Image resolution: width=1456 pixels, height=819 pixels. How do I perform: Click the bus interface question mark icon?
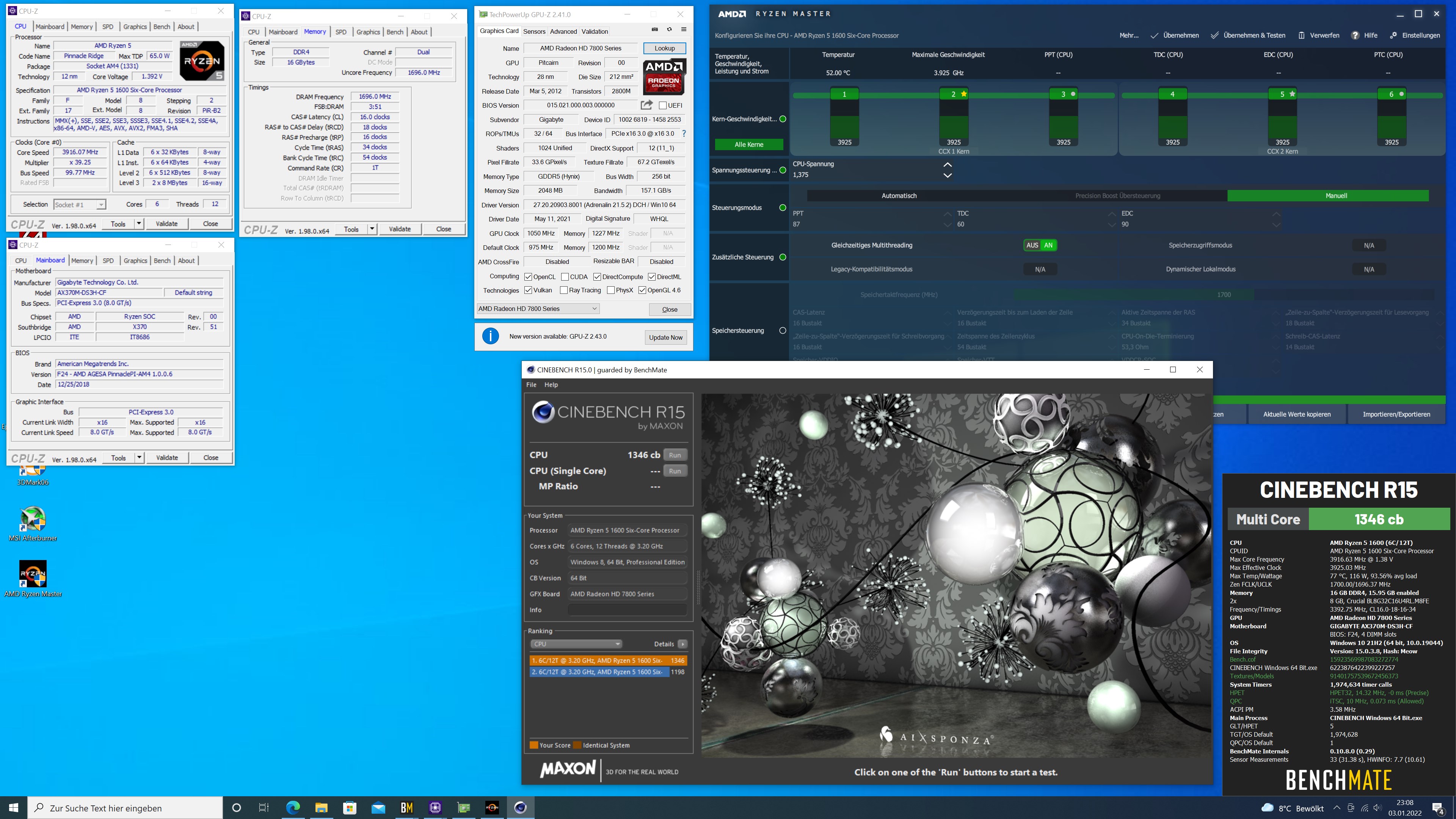[x=684, y=133]
